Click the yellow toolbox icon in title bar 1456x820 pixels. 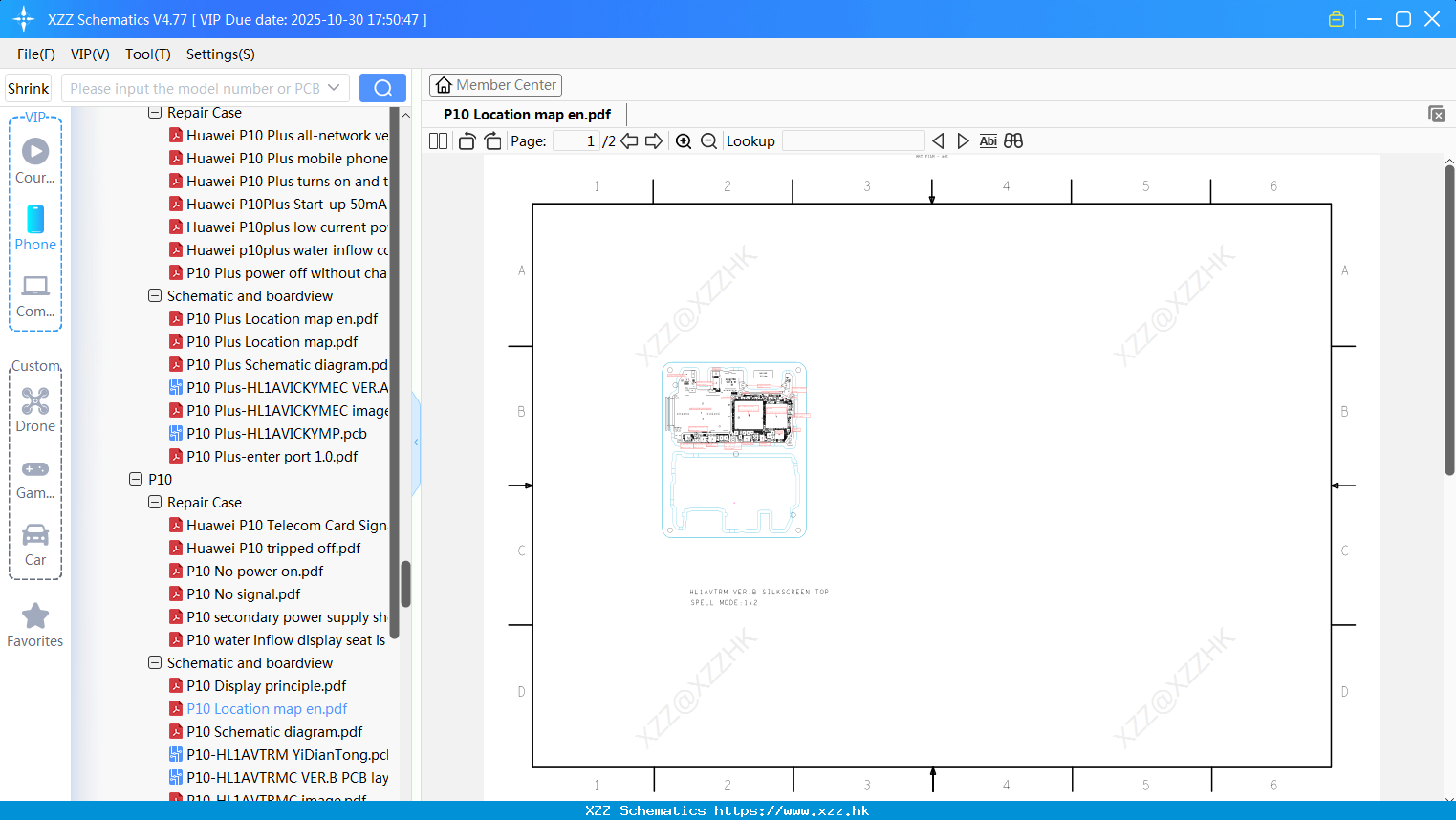tap(1336, 19)
